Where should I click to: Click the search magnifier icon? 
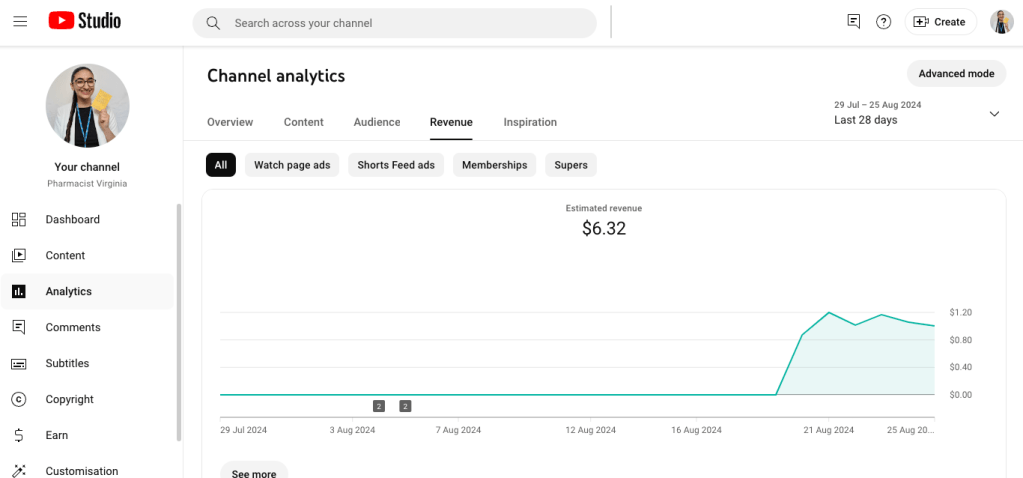pyautogui.click(x=213, y=23)
